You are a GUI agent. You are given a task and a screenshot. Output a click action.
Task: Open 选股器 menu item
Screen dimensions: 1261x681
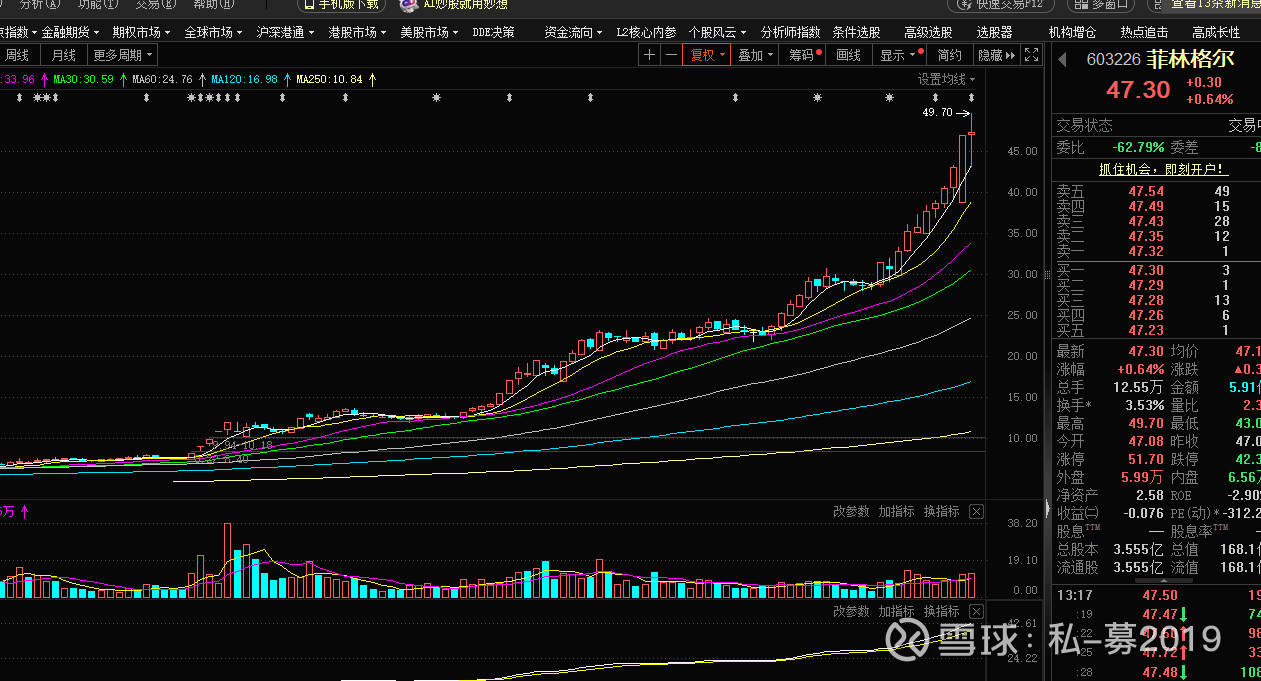click(x=995, y=32)
